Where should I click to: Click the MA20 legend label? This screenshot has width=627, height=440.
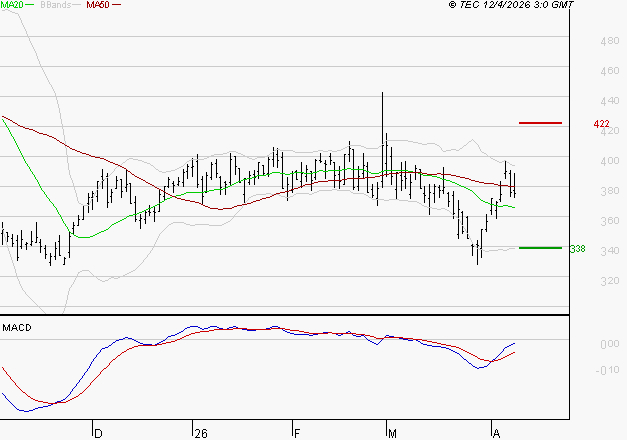pos(12,5)
